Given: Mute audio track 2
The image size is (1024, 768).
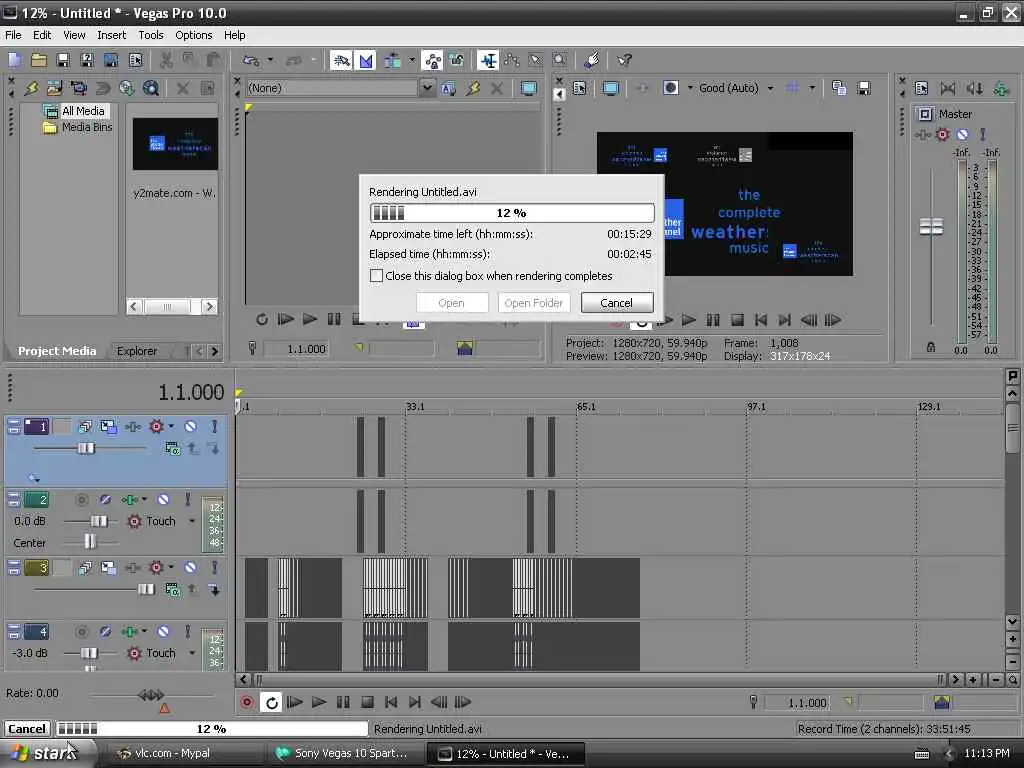Looking at the screenshot, I should (x=163, y=500).
